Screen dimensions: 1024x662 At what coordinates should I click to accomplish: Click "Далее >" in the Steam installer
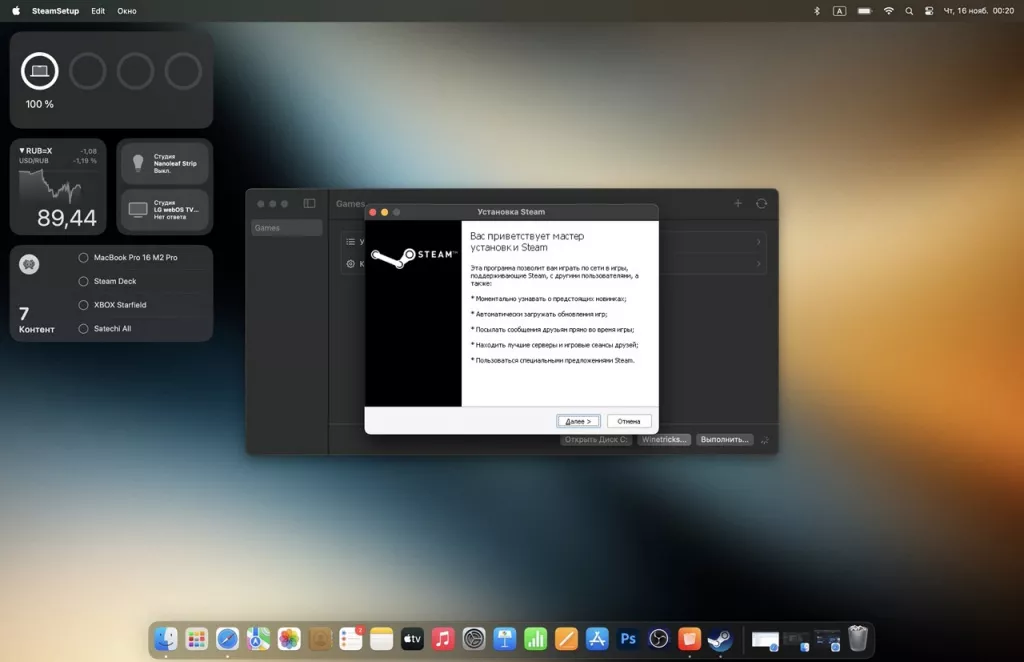(x=578, y=420)
